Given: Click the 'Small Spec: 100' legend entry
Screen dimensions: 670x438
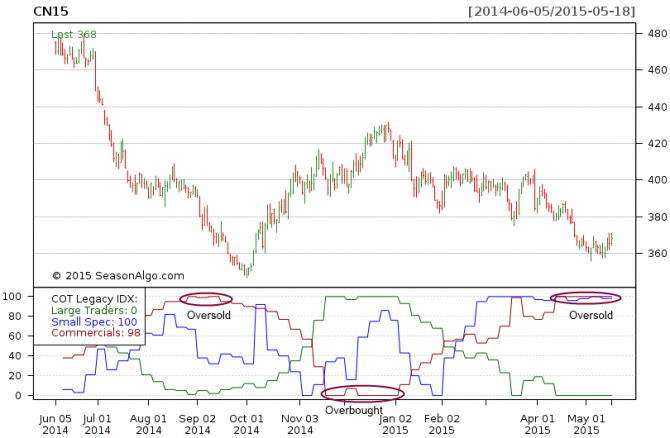Looking at the screenshot, I should 94,322.
